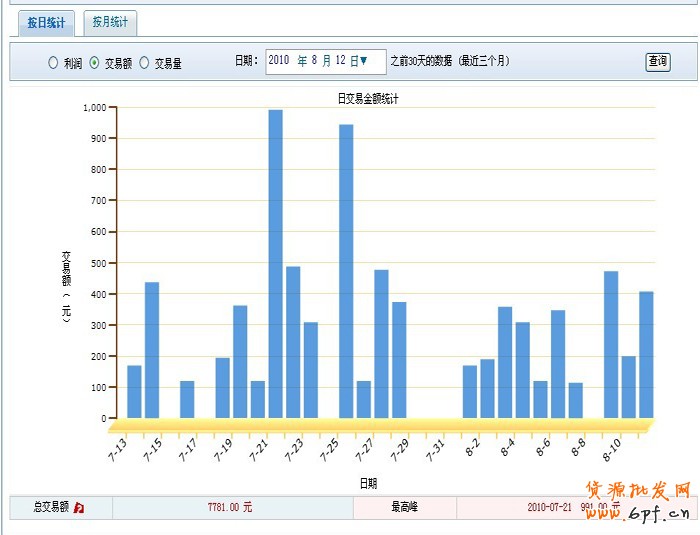Click the tallest bar for 7-21
The height and width of the screenshot is (535, 700).
pyautogui.click(x=275, y=263)
